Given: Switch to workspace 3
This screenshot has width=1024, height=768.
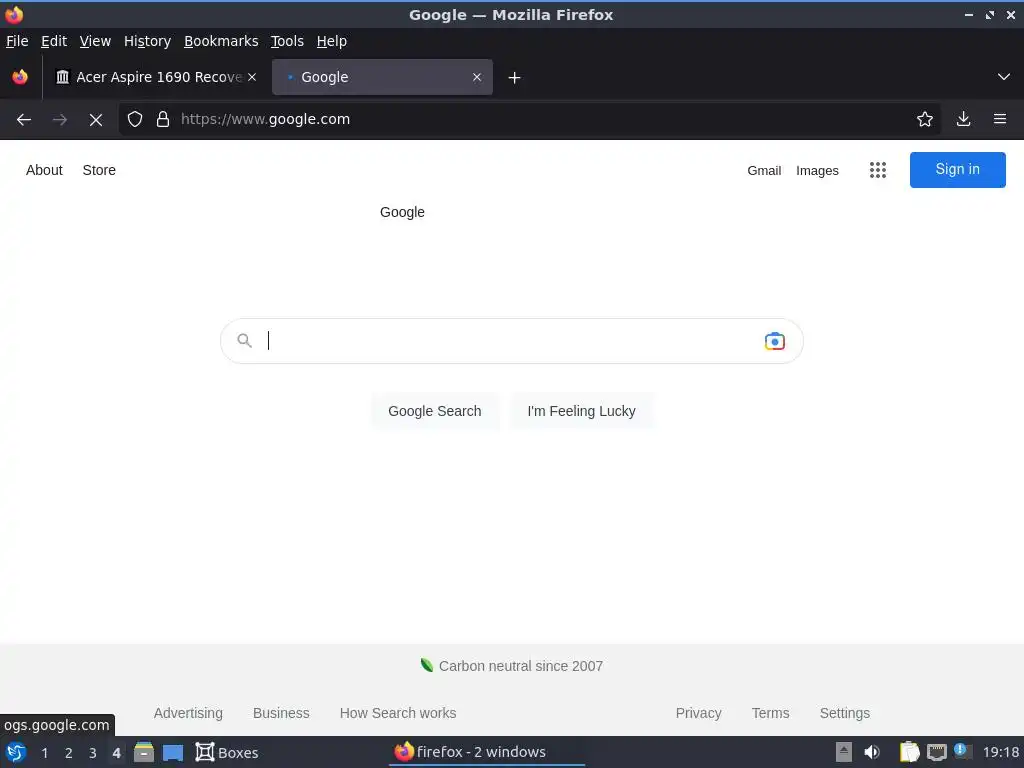Looking at the screenshot, I should click(x=93, y=753).
